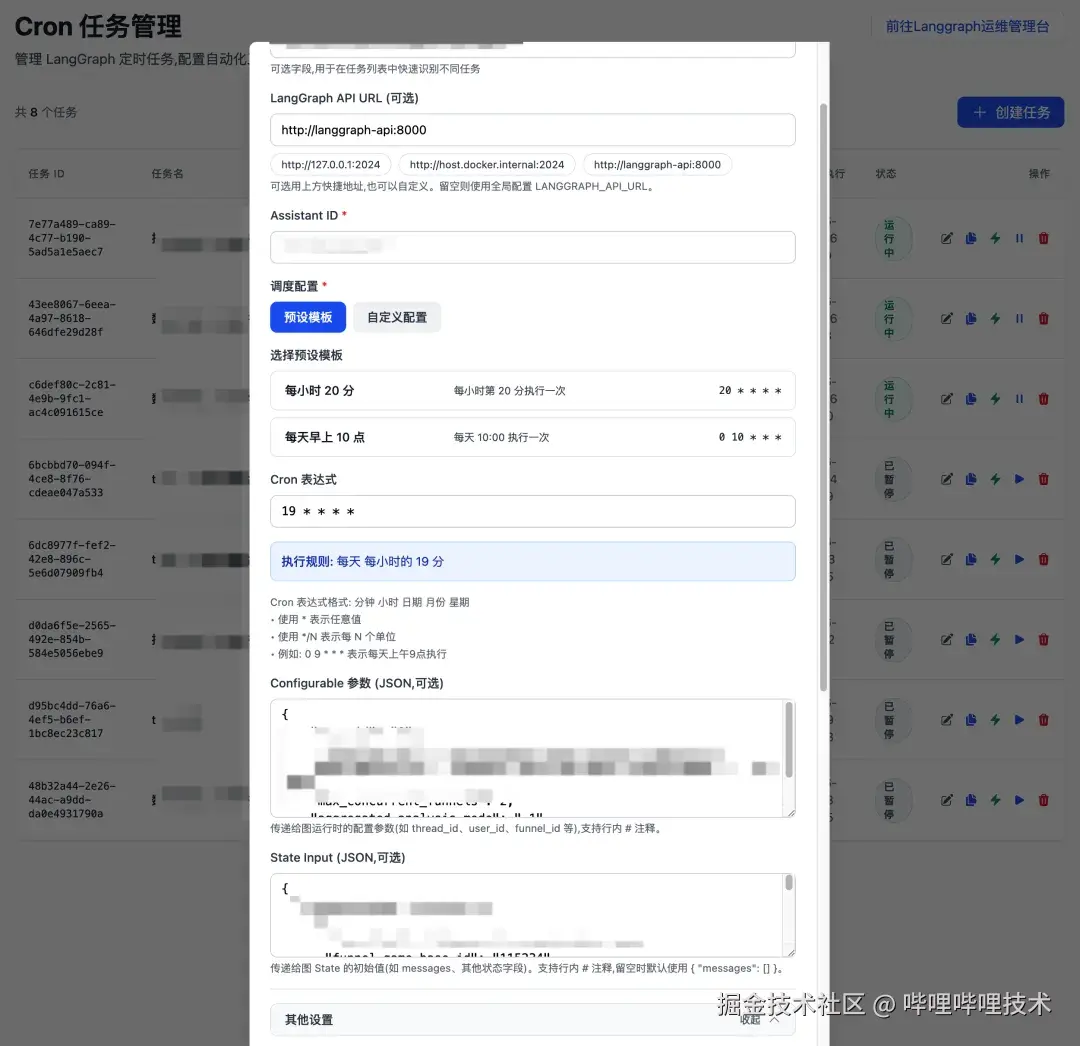
Task: Resume task 48b32a44
Action: (x=1019, y=800)
